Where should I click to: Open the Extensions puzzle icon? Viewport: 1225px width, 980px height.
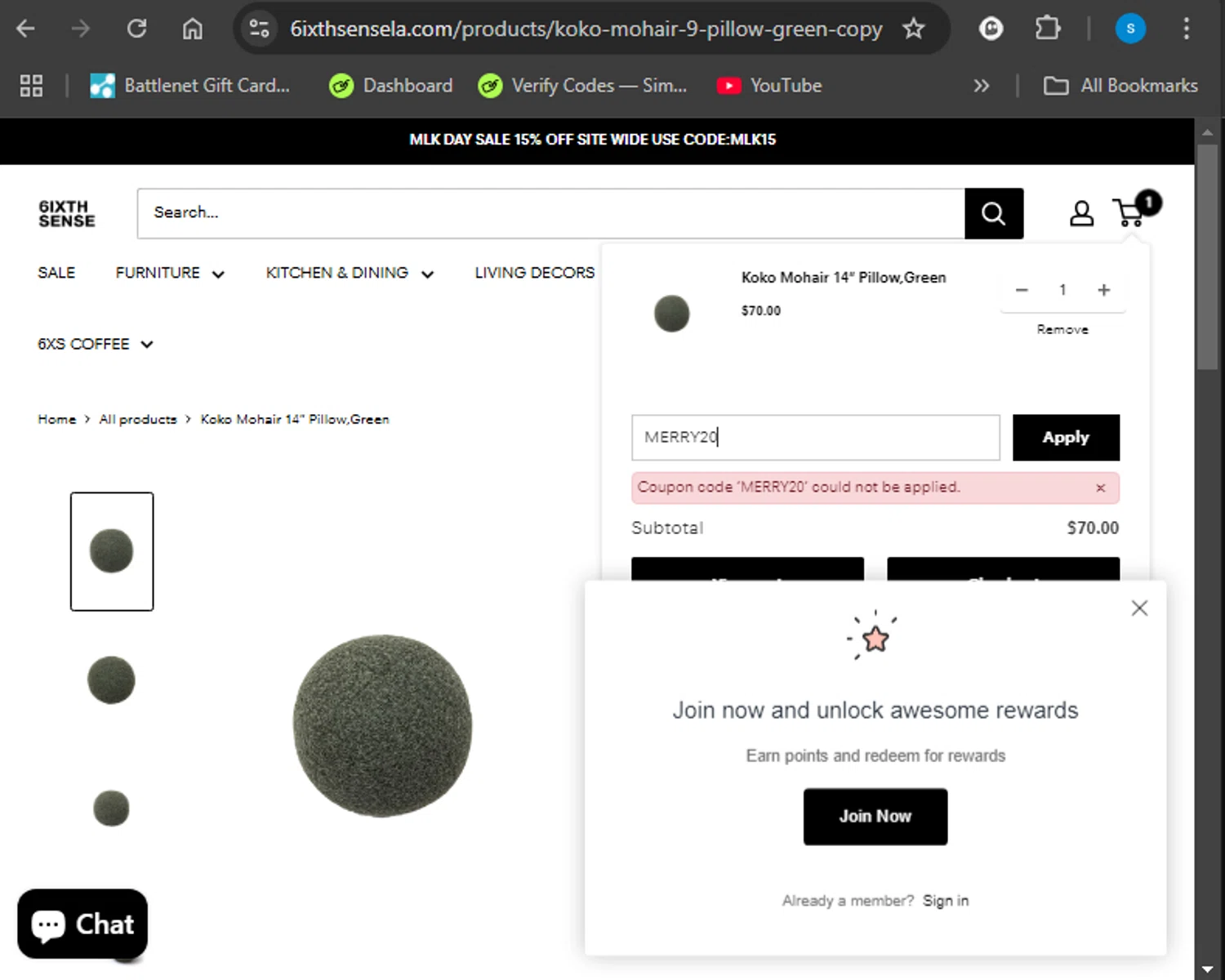click(1048, 29)
